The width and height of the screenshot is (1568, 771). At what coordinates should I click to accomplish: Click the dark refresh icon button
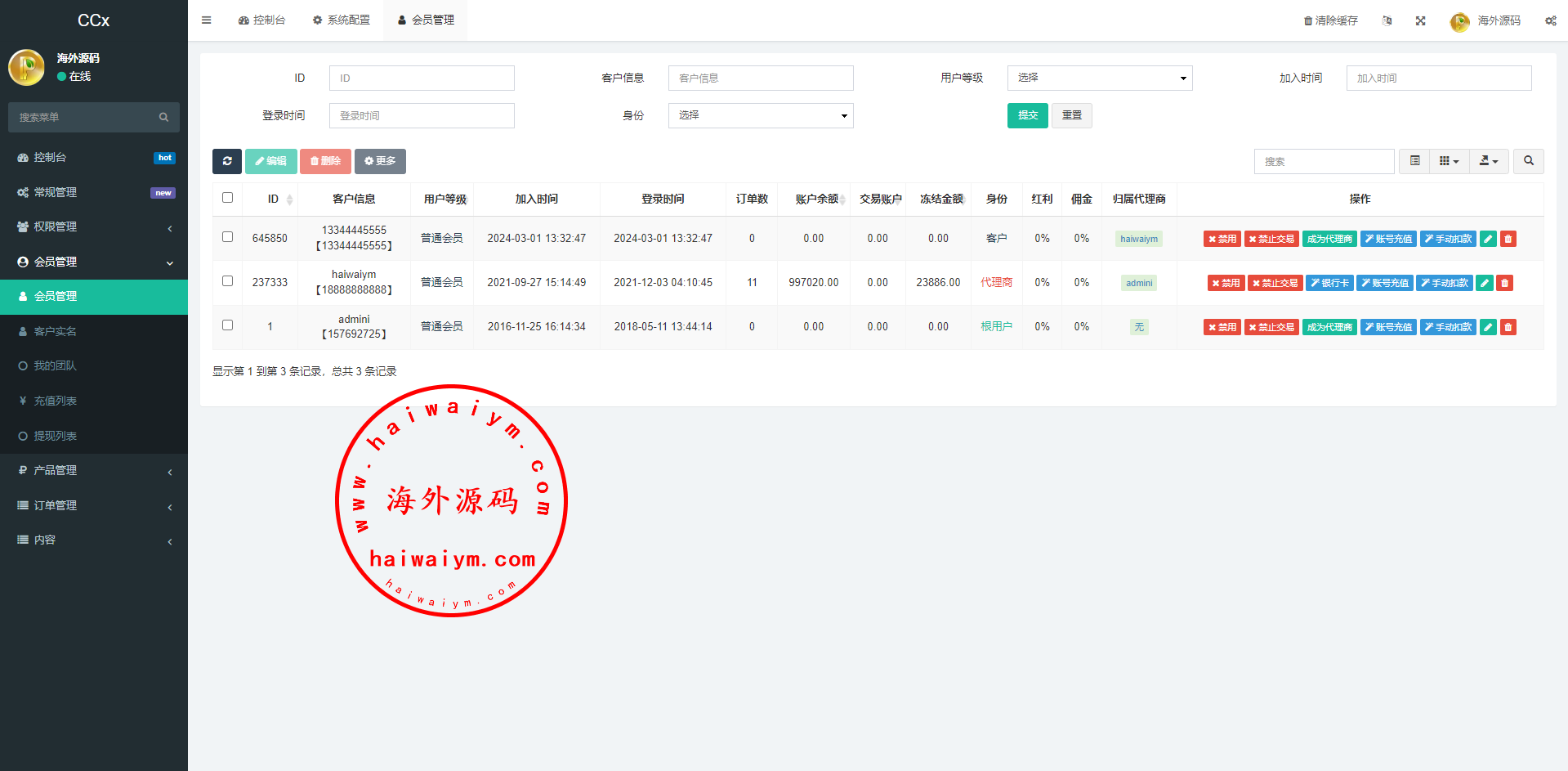[226, 161]
